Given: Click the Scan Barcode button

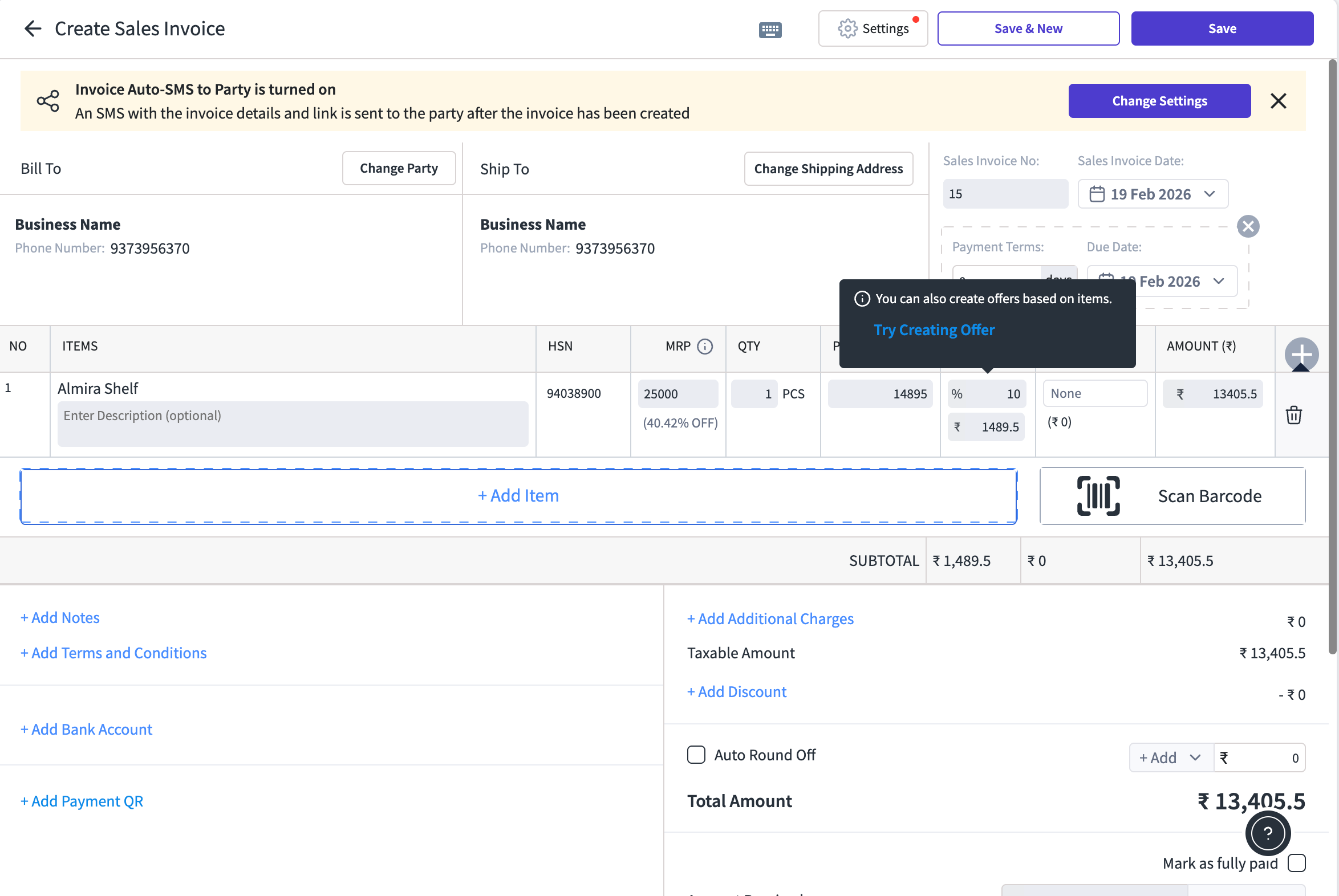Looking at the screenshot, I should tap(1172, 496).
